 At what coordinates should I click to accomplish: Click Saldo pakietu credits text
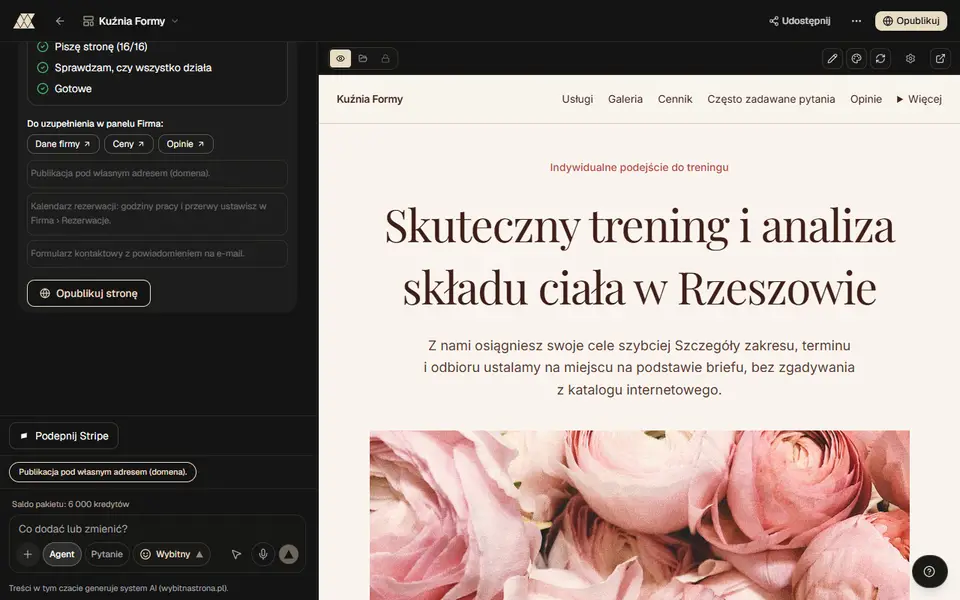[70, 504]
